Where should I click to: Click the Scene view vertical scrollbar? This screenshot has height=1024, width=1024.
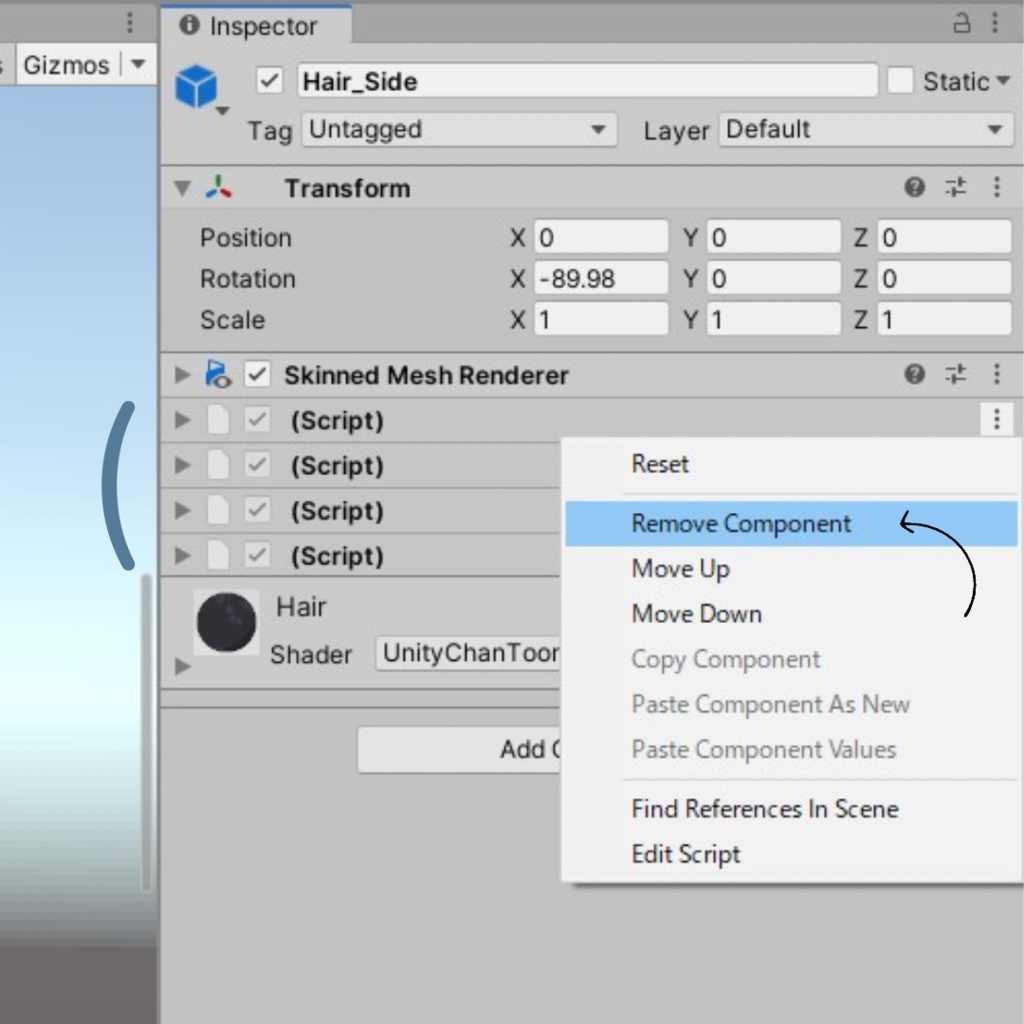(x=146, y=733)
